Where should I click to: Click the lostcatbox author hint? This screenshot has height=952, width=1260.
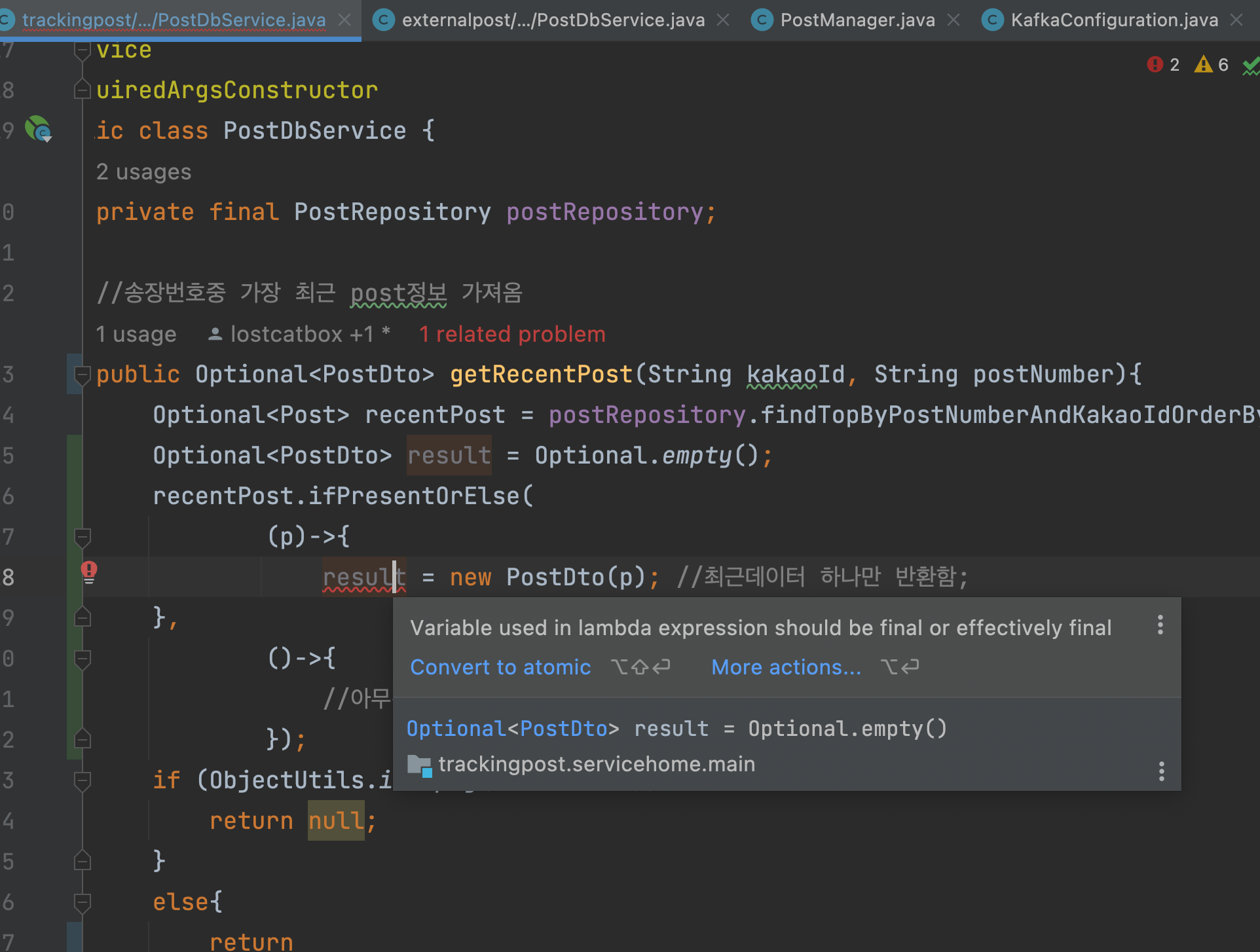tap(298, 335)
